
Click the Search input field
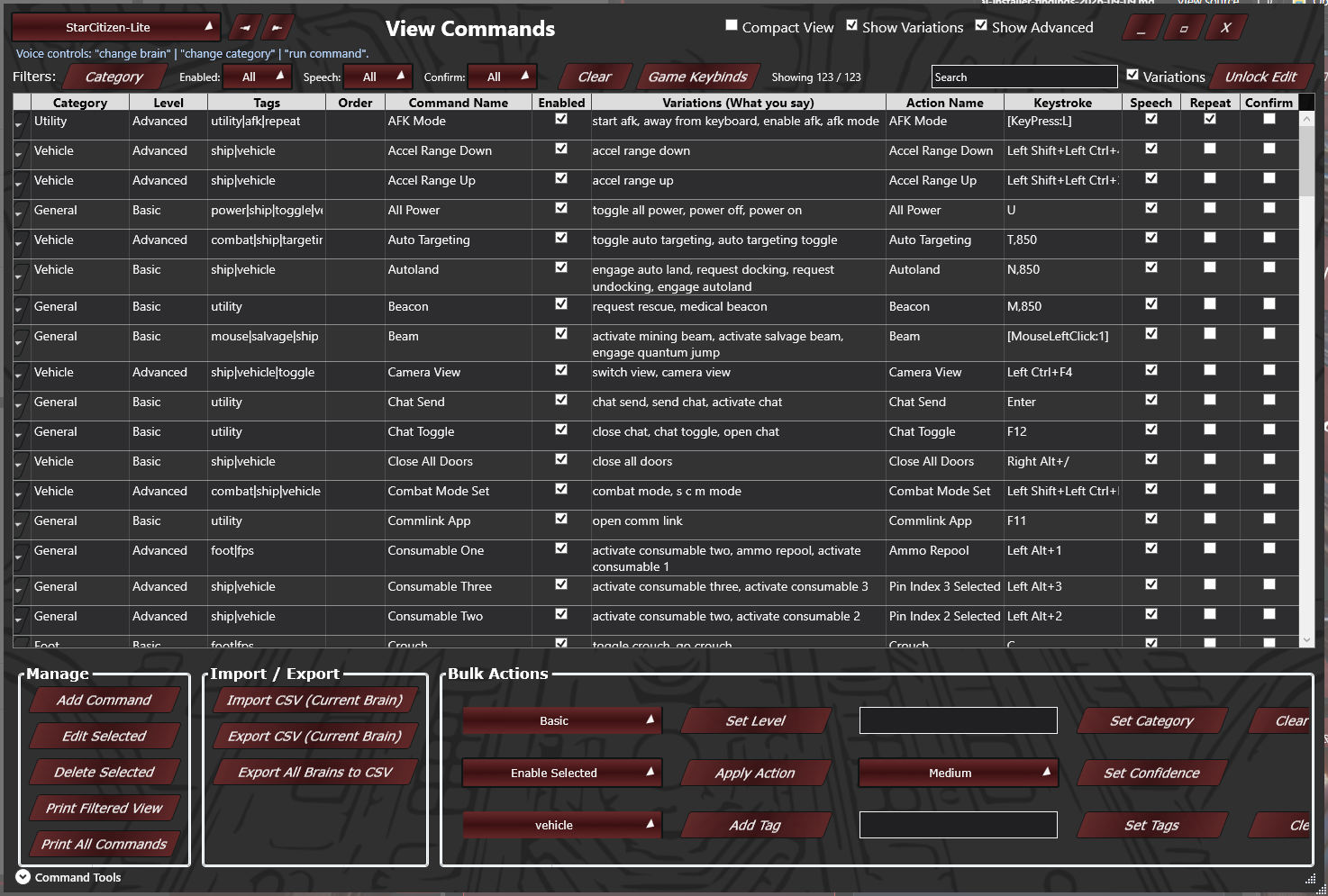(x=1024, y=77)
